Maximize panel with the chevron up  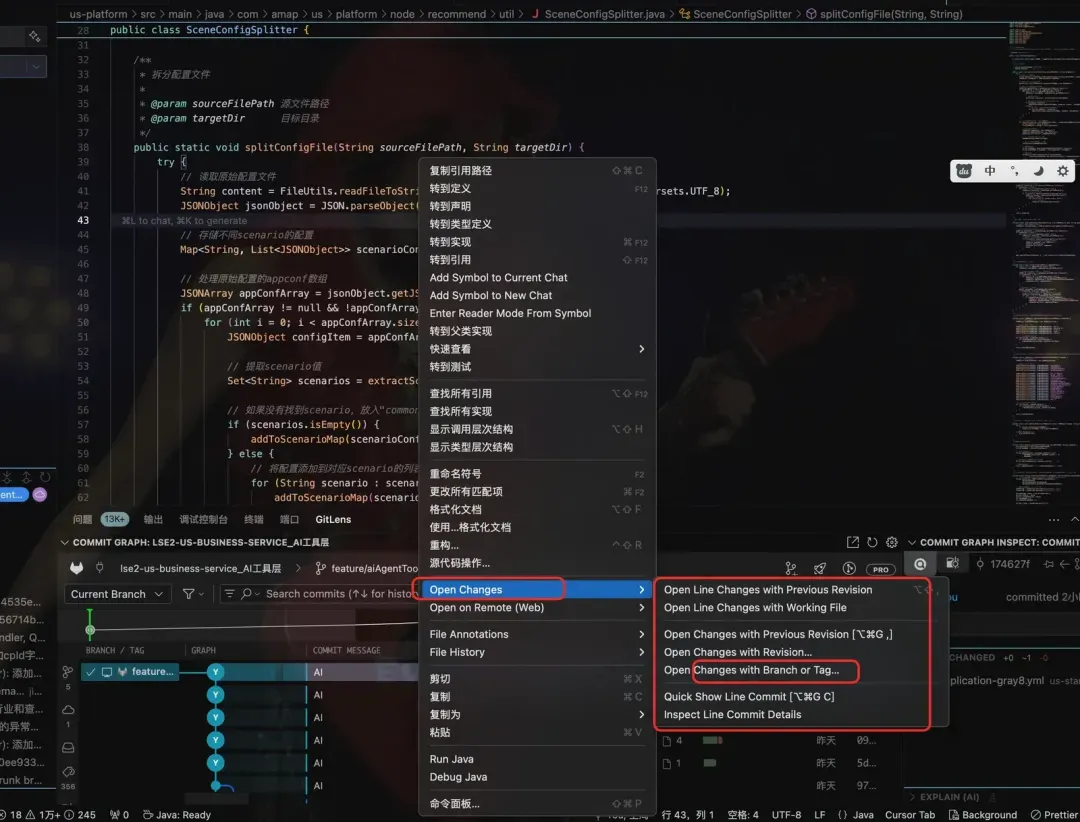1074,519
